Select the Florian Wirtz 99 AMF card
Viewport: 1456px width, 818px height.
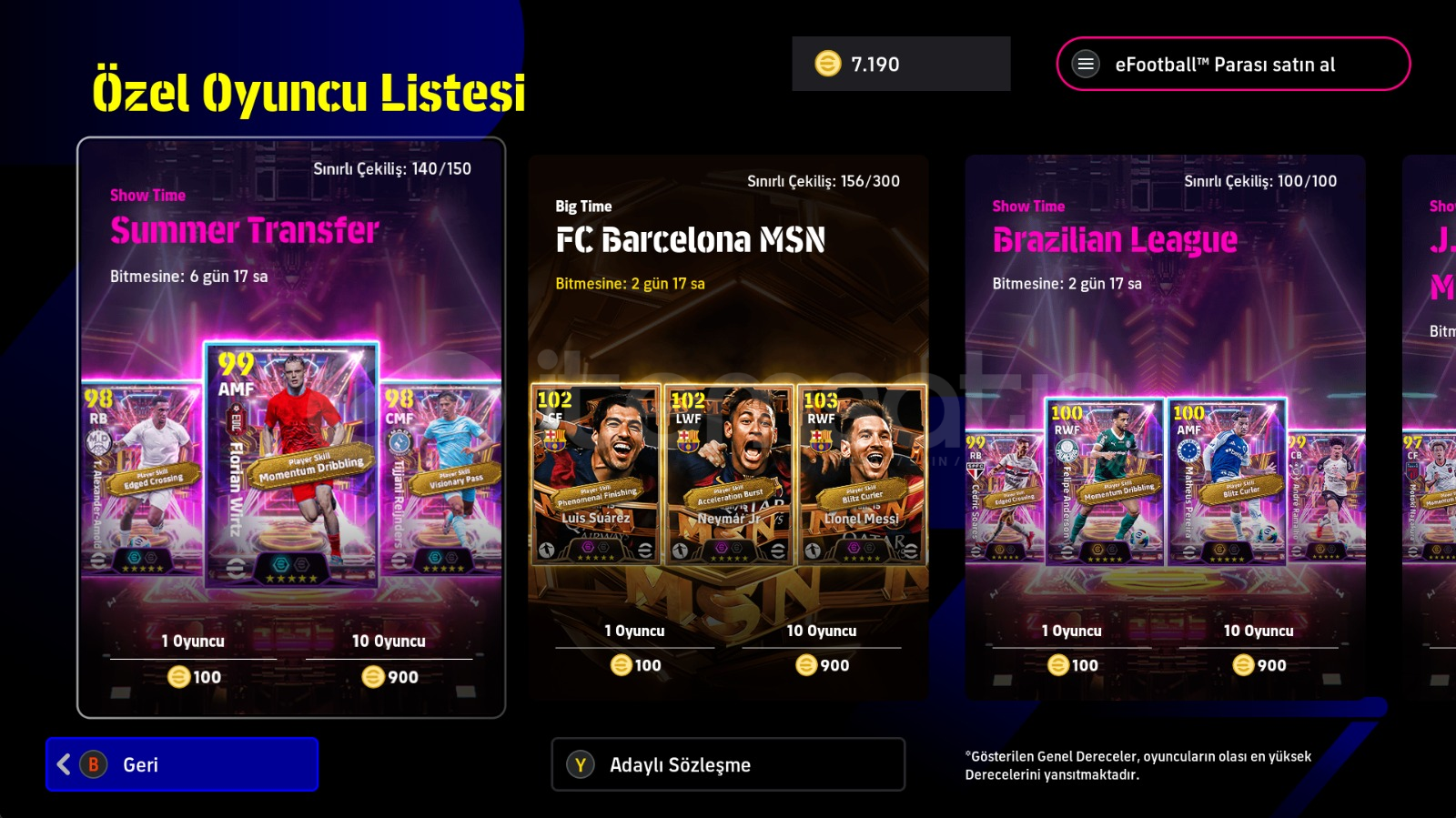point(291,465)
